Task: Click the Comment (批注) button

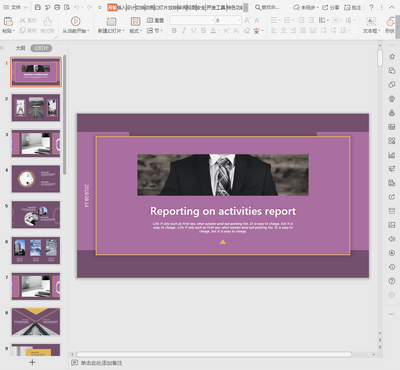Action: 353,7
